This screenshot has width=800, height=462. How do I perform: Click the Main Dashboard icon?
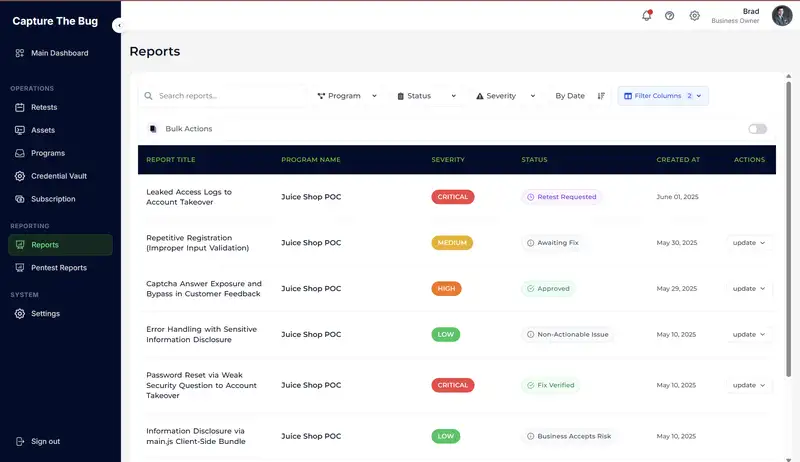point(20,53)
